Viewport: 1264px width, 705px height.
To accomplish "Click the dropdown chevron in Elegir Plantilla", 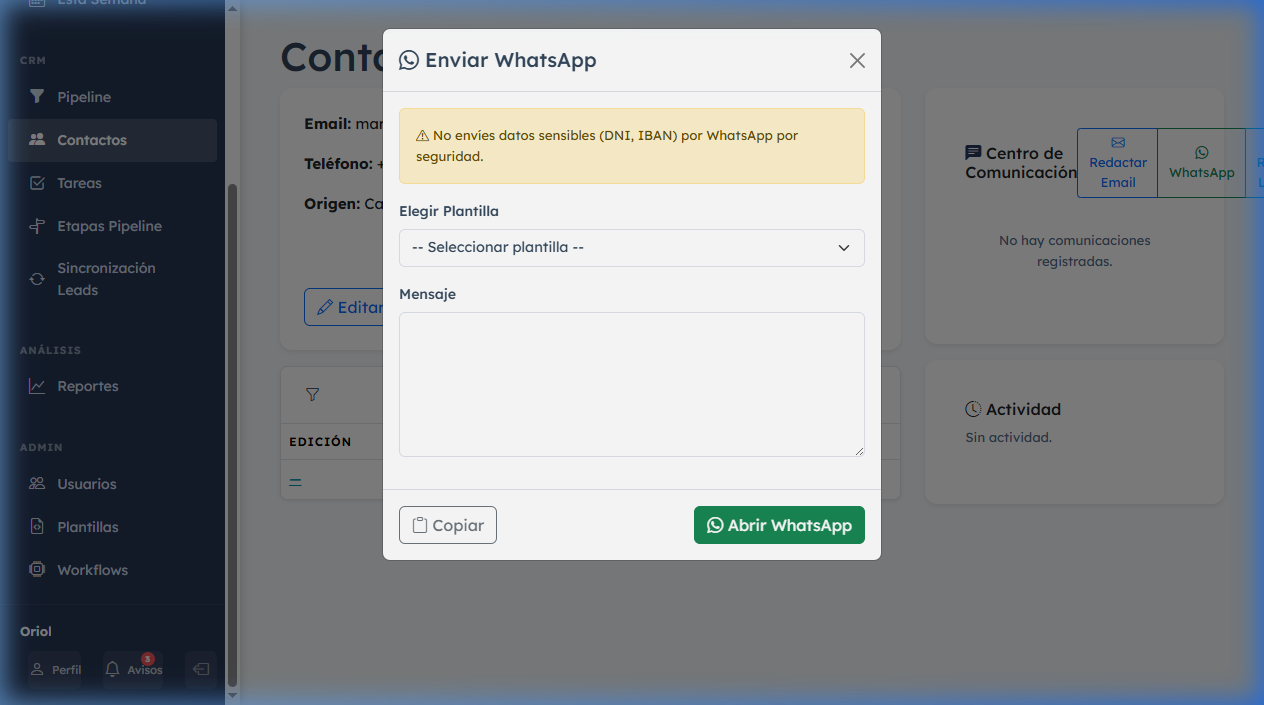I will [x=844, y=248].
